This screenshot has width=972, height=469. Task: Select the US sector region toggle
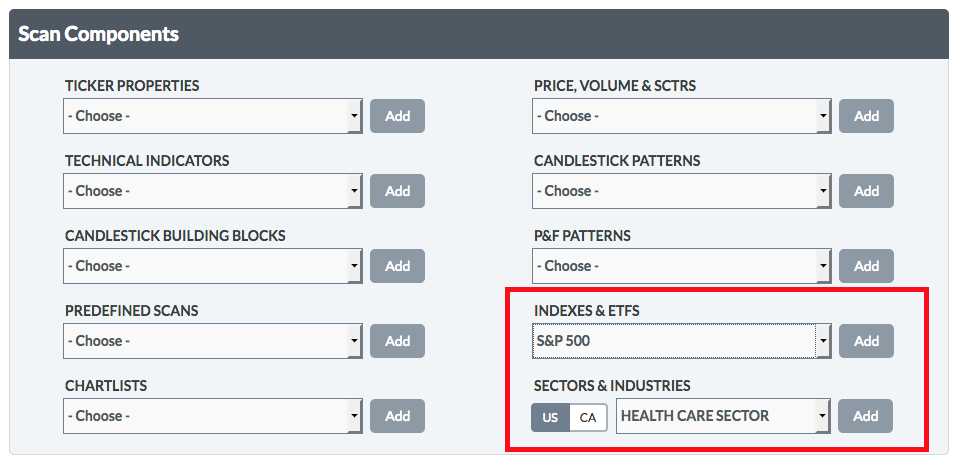pos(550,417)
